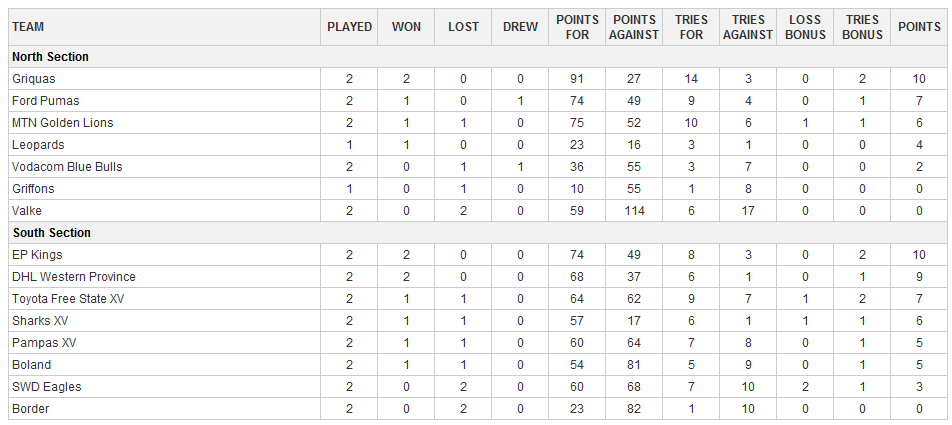Screen dimensions: 952x425
Task: Click the SWD Eagles team name
Action: pos(46,387)
